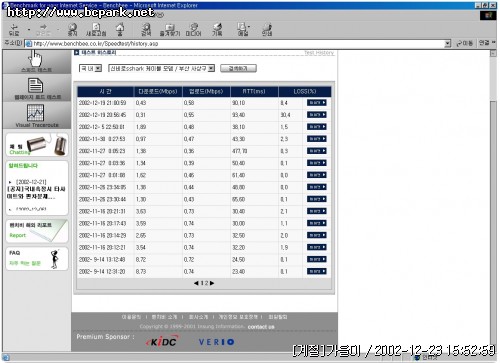Open the Home page via house icon
Image resolution: width=500 pixels, height=363 pixels.
tap(120, 30)
